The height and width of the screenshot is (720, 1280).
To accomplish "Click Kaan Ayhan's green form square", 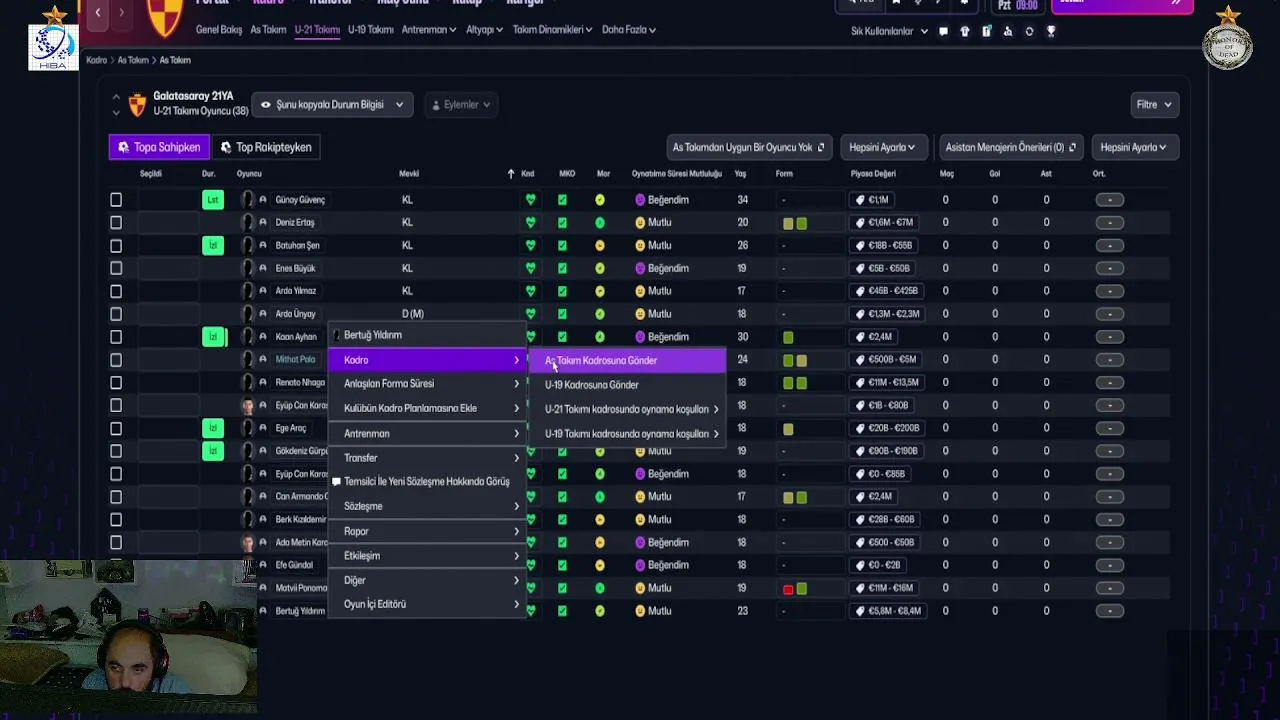I will click(788, 338).
